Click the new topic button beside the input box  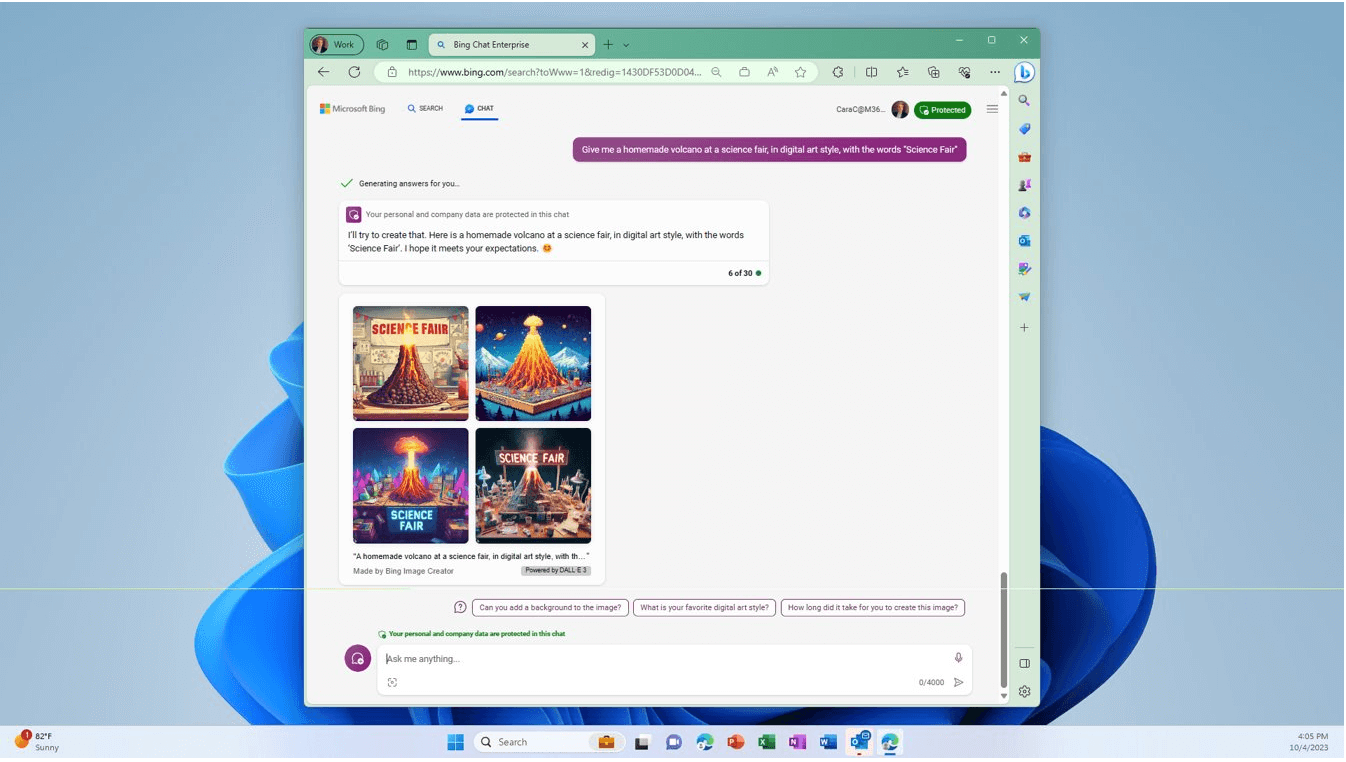tap(358, 658)
